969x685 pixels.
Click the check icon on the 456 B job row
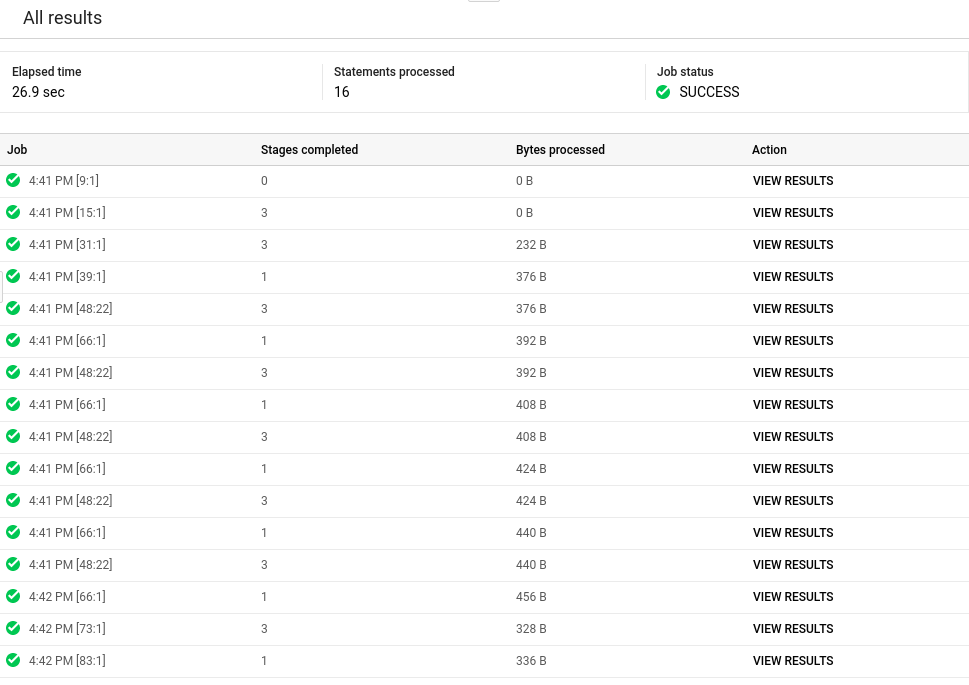[x=13, y=596]
